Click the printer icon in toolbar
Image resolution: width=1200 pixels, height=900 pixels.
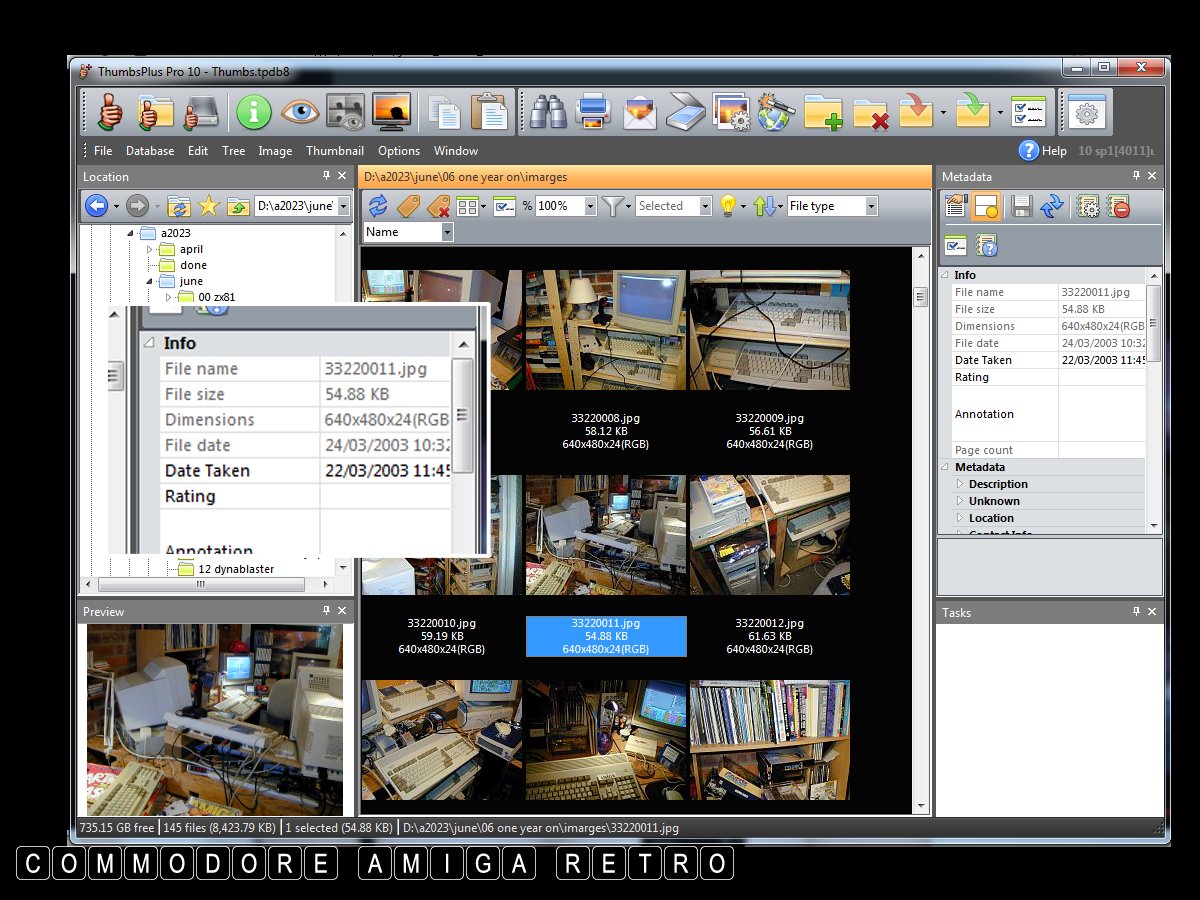tap(593, 112)
